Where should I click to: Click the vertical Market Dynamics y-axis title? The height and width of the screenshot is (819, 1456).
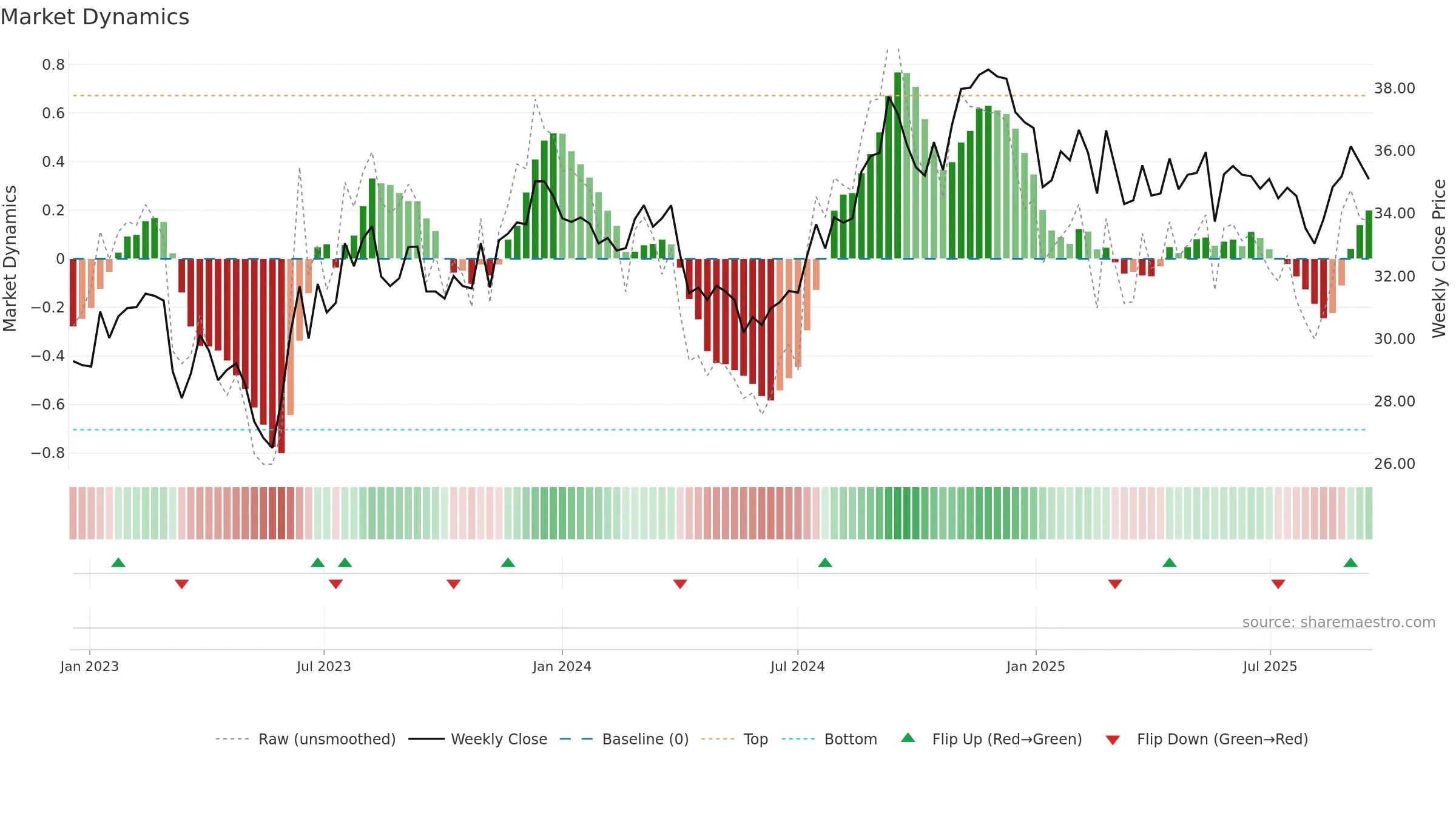point(10,258)
